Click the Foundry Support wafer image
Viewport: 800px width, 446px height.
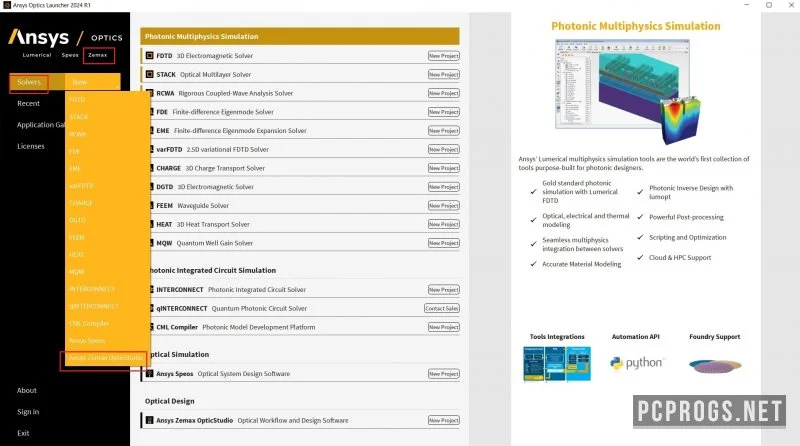pyautogui.click(x=715, y=365)
